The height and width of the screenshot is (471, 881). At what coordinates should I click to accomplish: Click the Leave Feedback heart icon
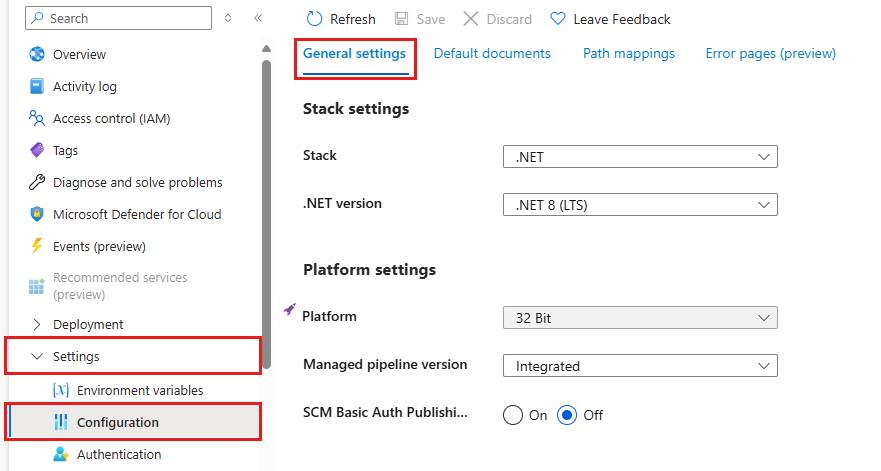click(x=558, y=19)
